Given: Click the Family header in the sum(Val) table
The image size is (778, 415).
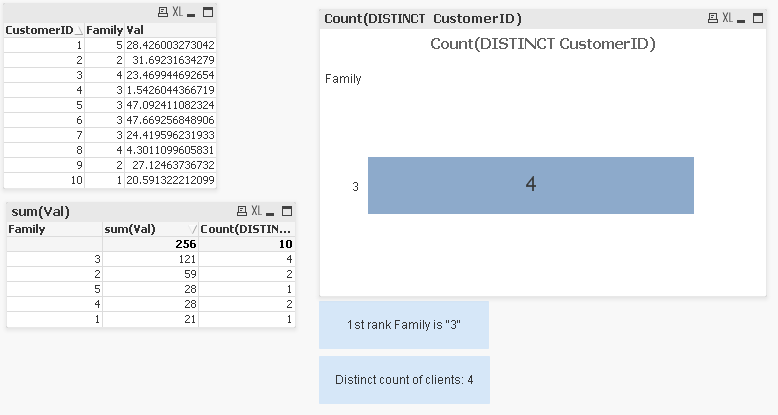Looking at the screenshot, I should pyautogui.click(x=27, y=229).
